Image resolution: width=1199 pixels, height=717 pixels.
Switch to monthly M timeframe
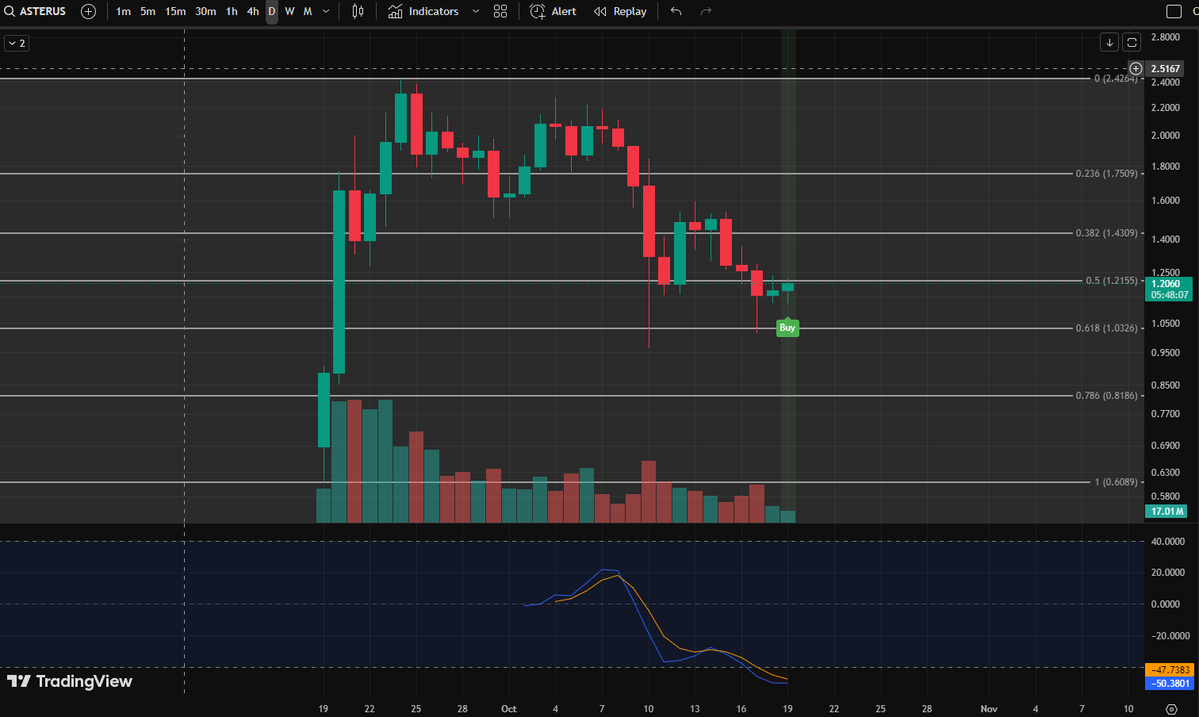(307, 11)
